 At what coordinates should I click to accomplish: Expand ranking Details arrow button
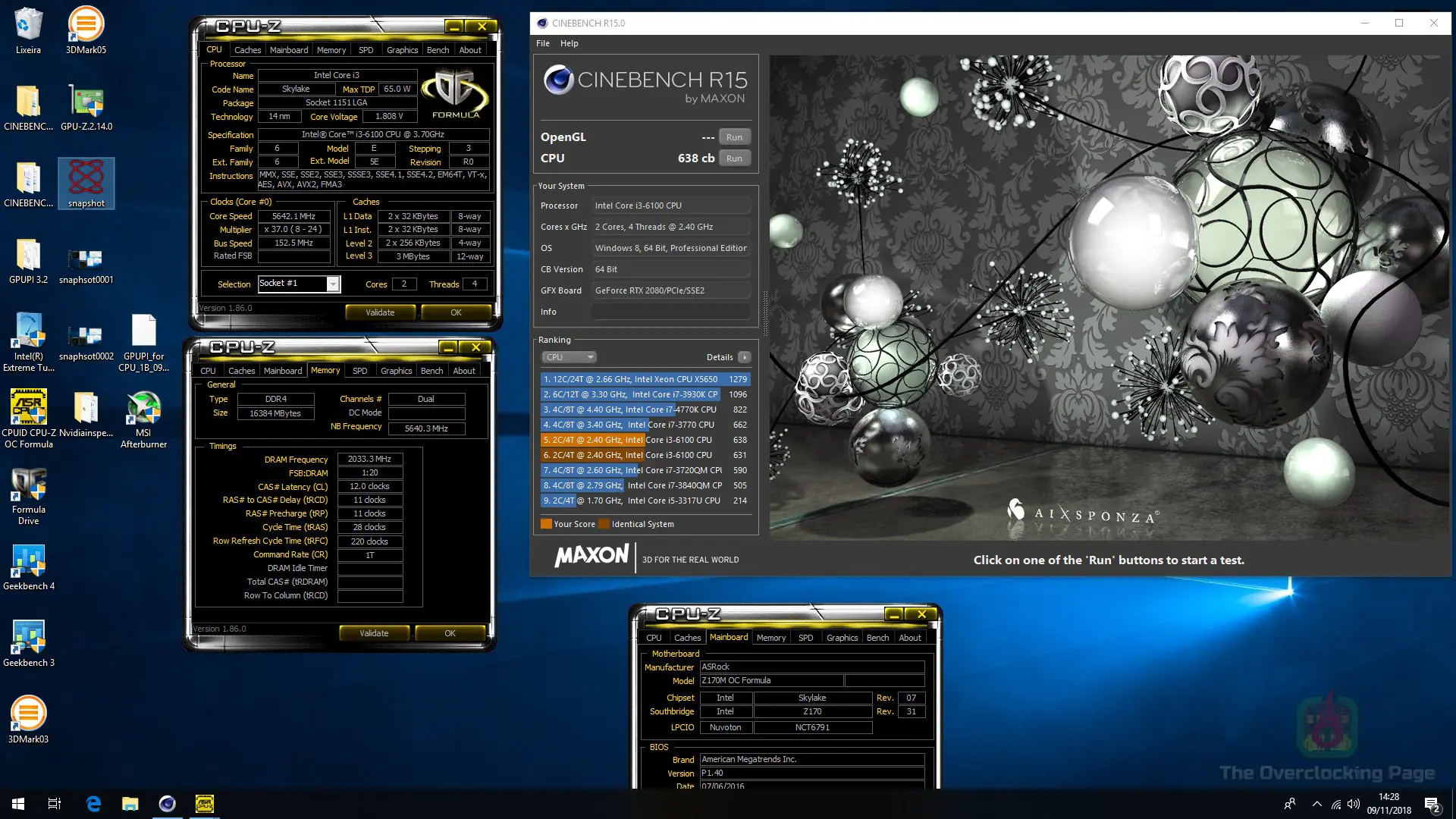pos(745,357)
